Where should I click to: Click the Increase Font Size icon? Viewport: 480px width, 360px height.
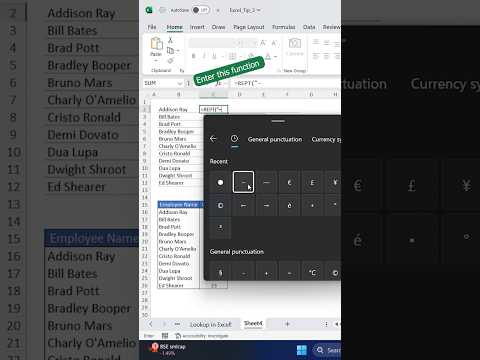263,43
